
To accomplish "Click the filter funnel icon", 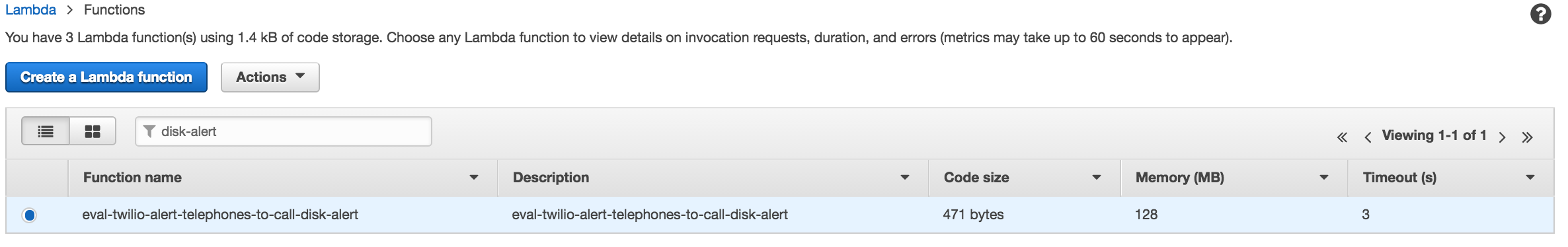I will [149, 131].
